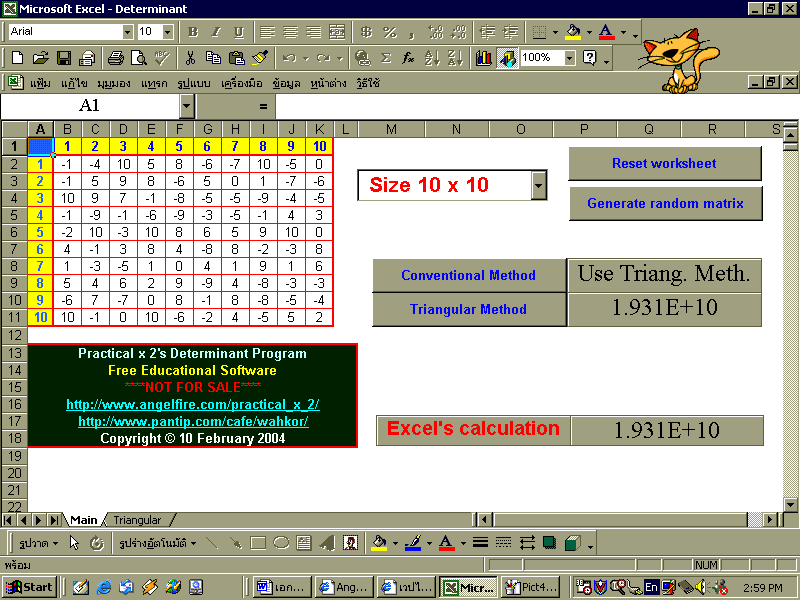Expand the Arial font name dropdown
The height and width of the screenshot is (600, 800).
pyautogui.click(x=126, y=32)
